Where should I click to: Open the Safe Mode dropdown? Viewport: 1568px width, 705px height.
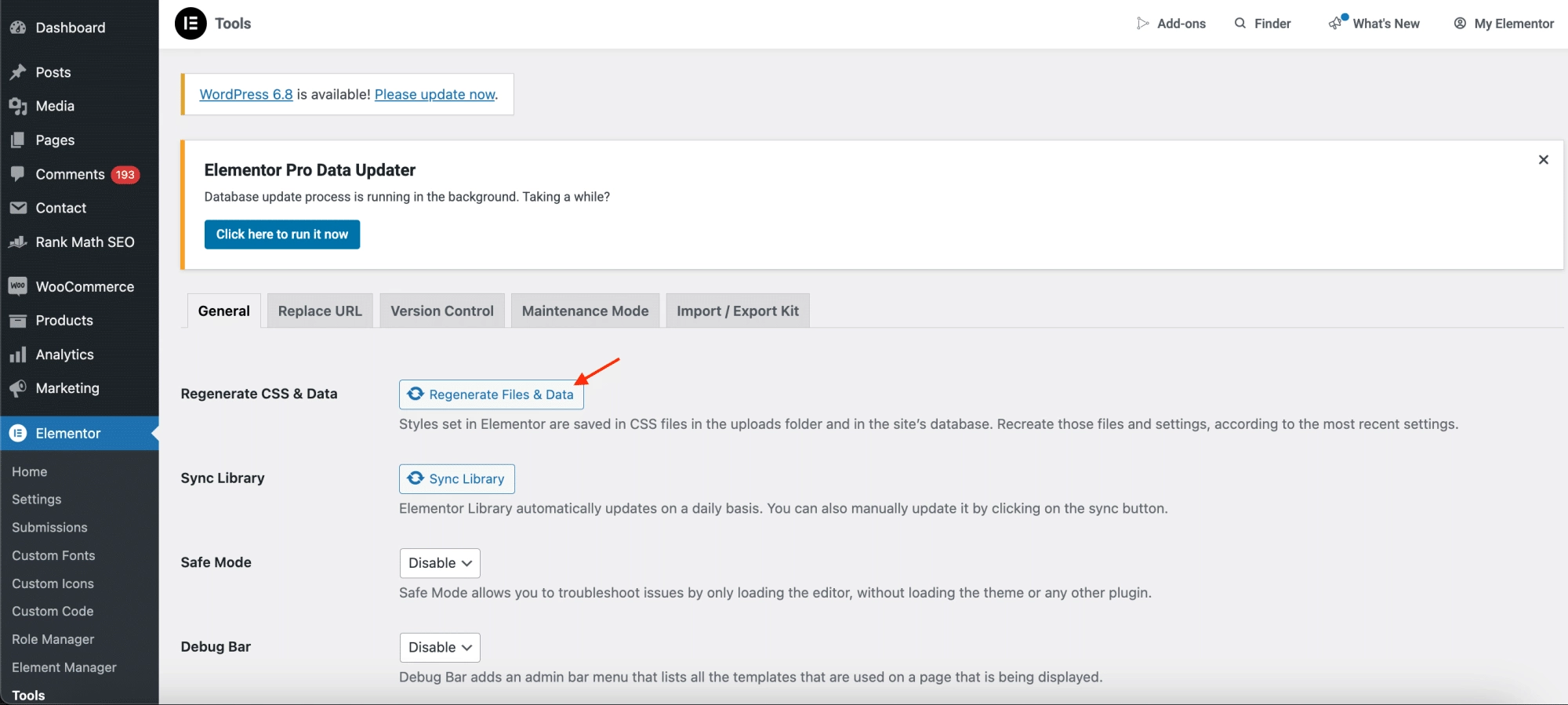coord(439,563)
